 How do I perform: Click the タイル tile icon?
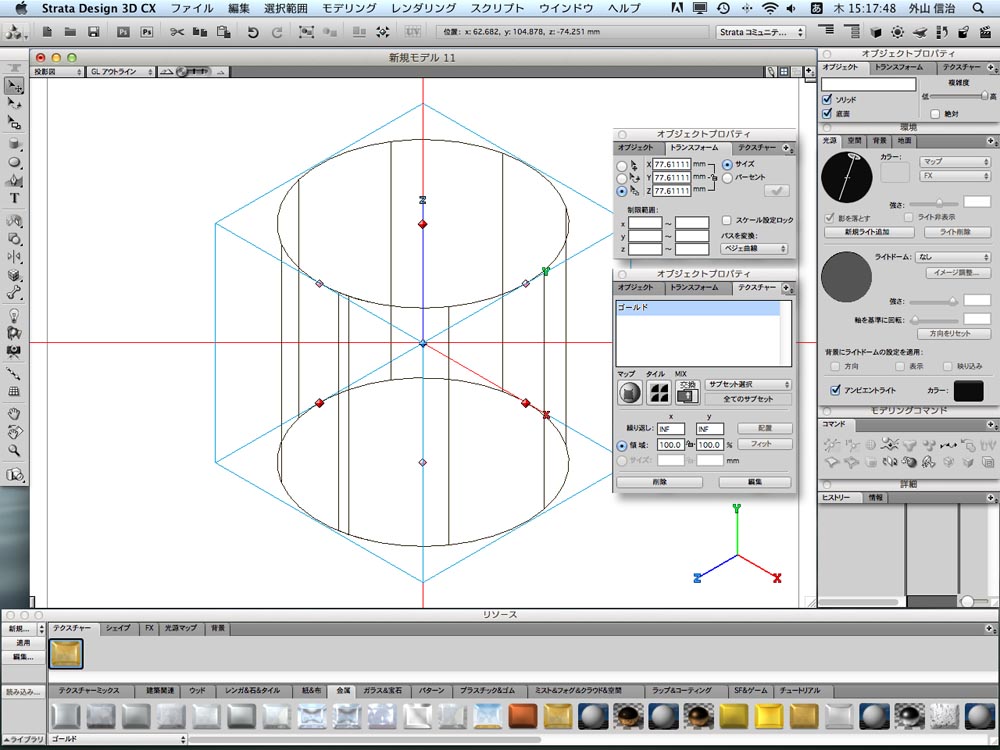click(658, 392)
